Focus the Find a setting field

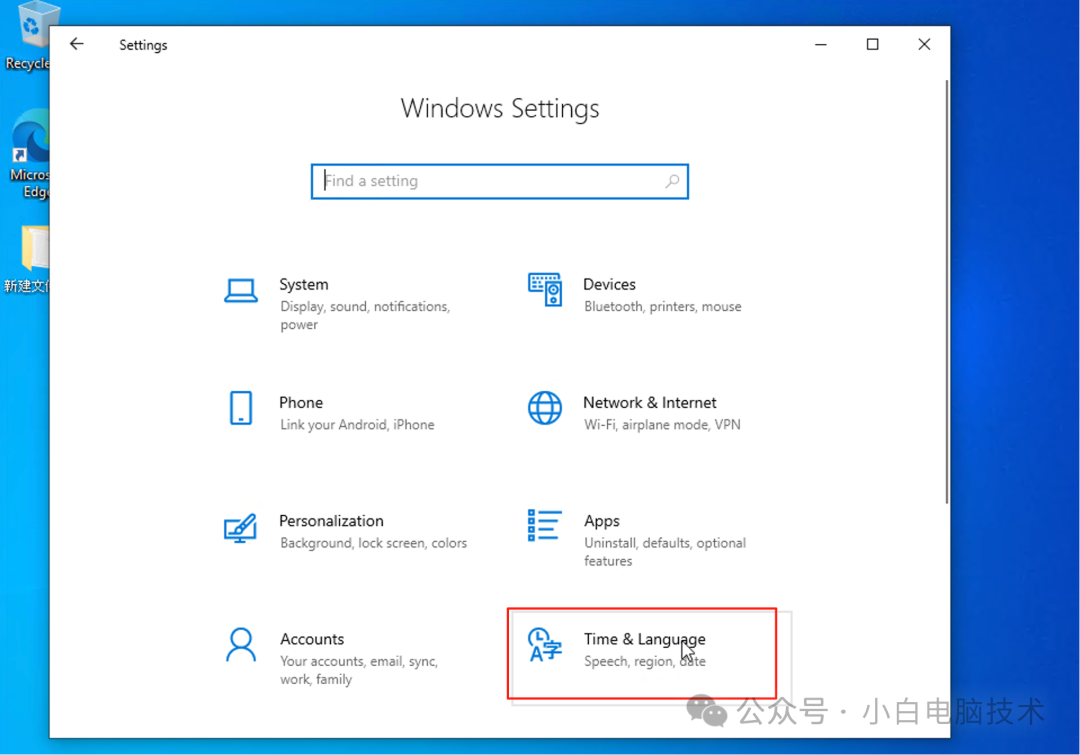[500, 181]
